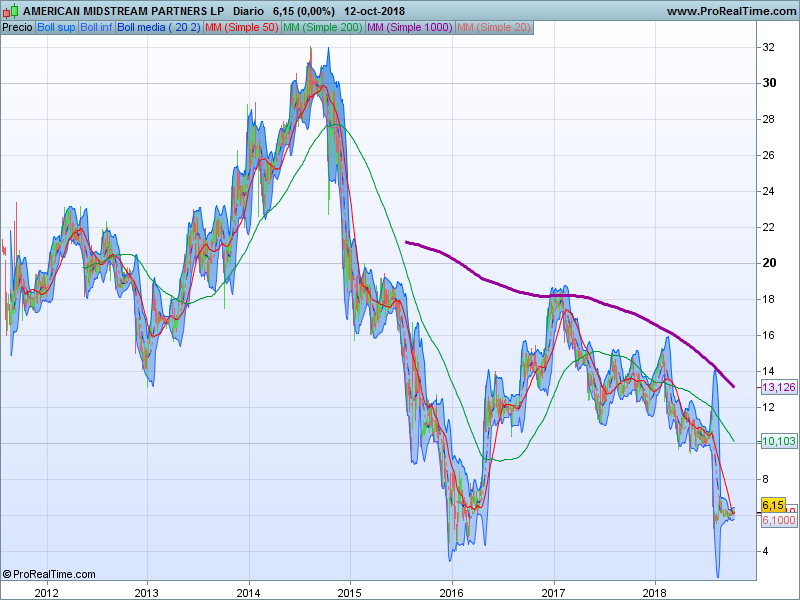Viewport: 800px width, 600px height.
Task: Click the 16 price axis label
Action: coord(768,335)
